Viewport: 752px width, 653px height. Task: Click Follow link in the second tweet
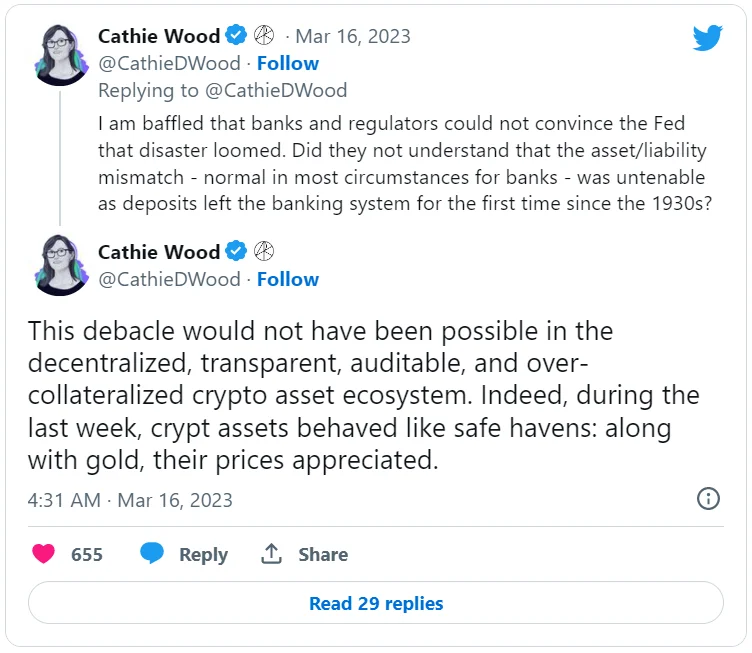[288, 279]
